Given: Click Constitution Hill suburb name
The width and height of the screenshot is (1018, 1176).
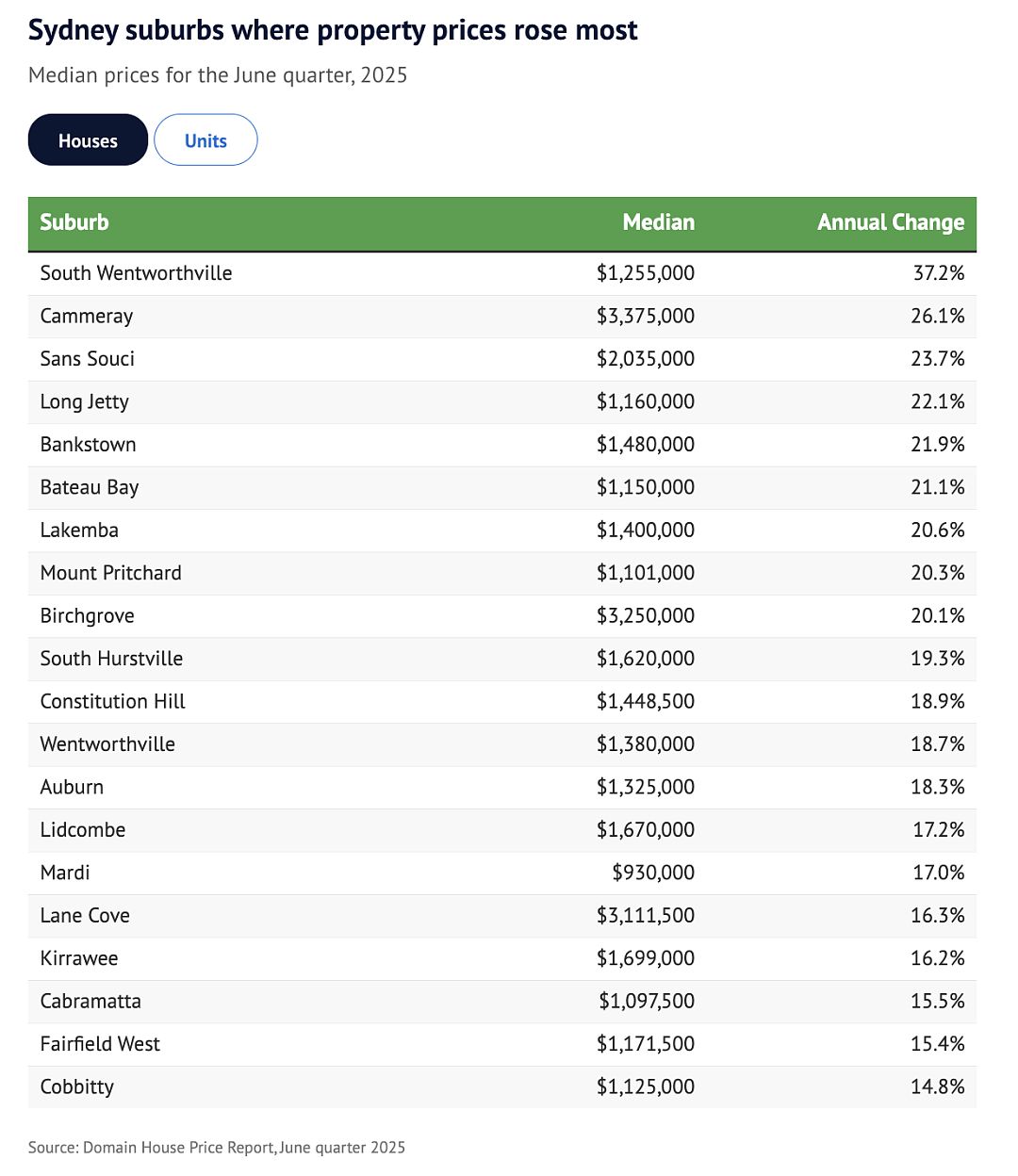Looking at the screenshot, I should 113,702.
